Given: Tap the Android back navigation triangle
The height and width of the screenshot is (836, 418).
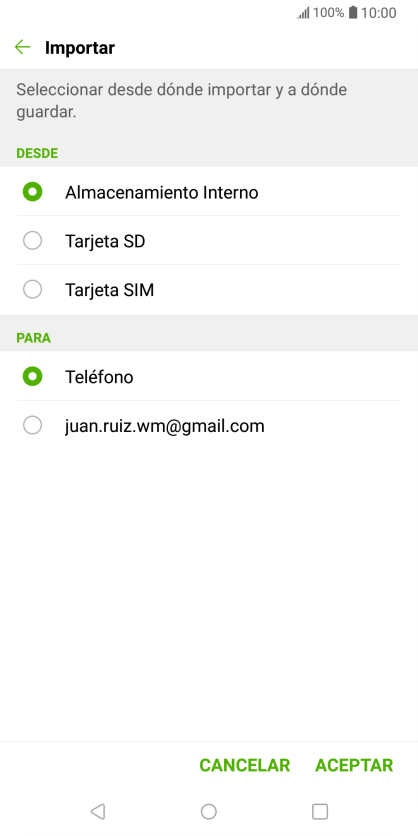Looking at the screenshot, I should point(98,811).
